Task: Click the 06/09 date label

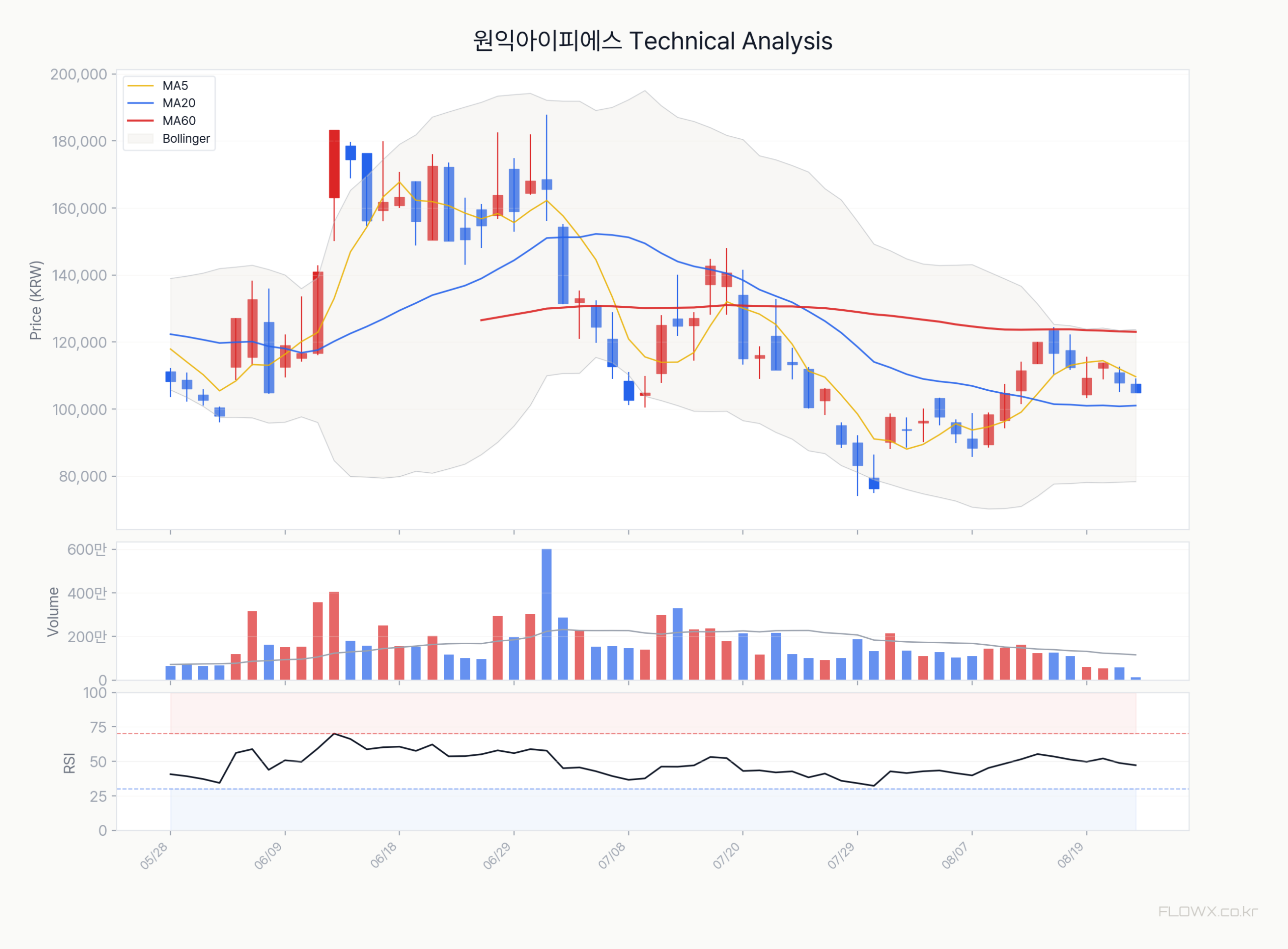Action: [x=268, y=855]
